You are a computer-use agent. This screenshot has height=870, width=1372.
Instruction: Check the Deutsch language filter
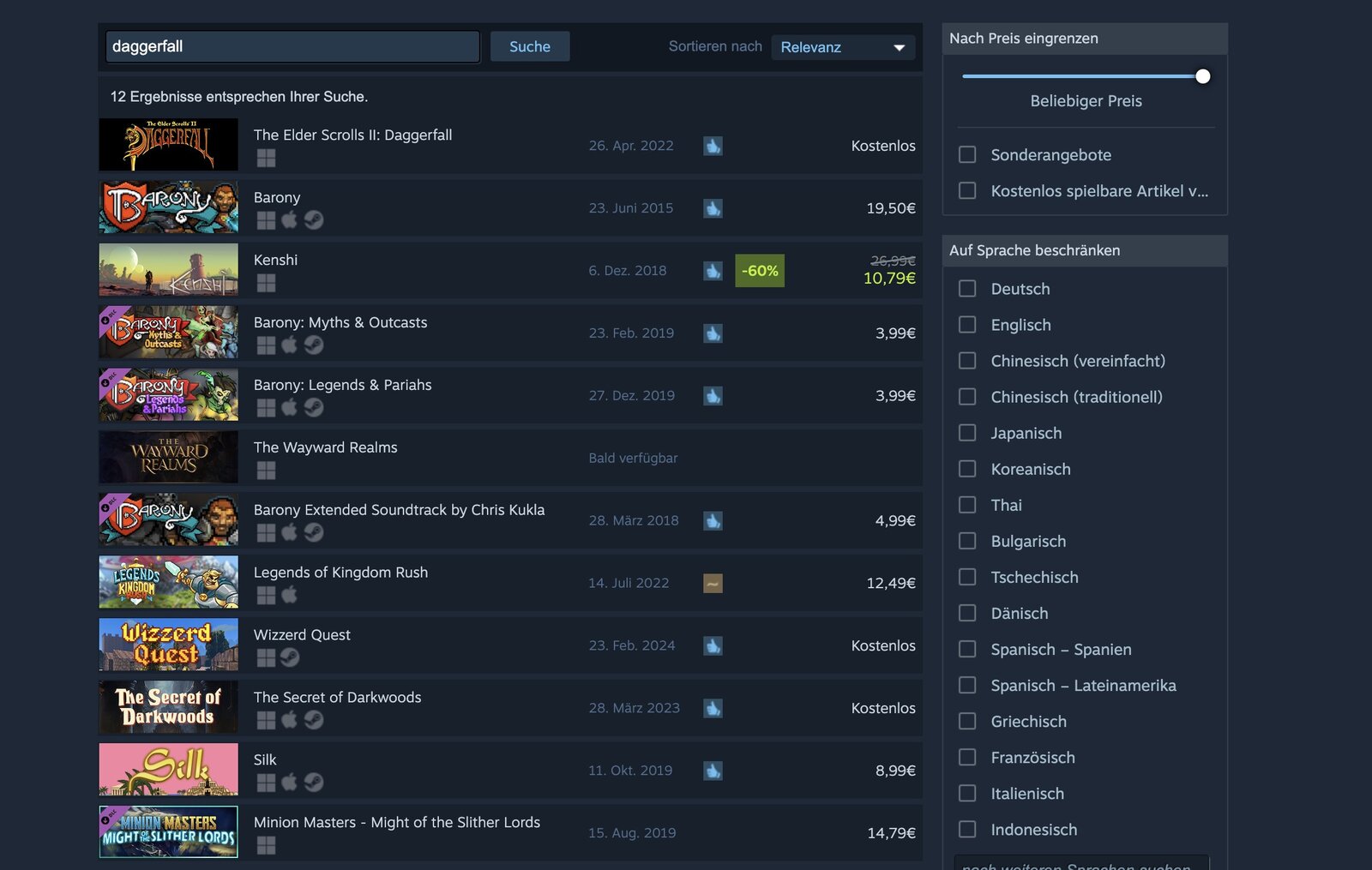pyautogui.click(x=967, y=289)
